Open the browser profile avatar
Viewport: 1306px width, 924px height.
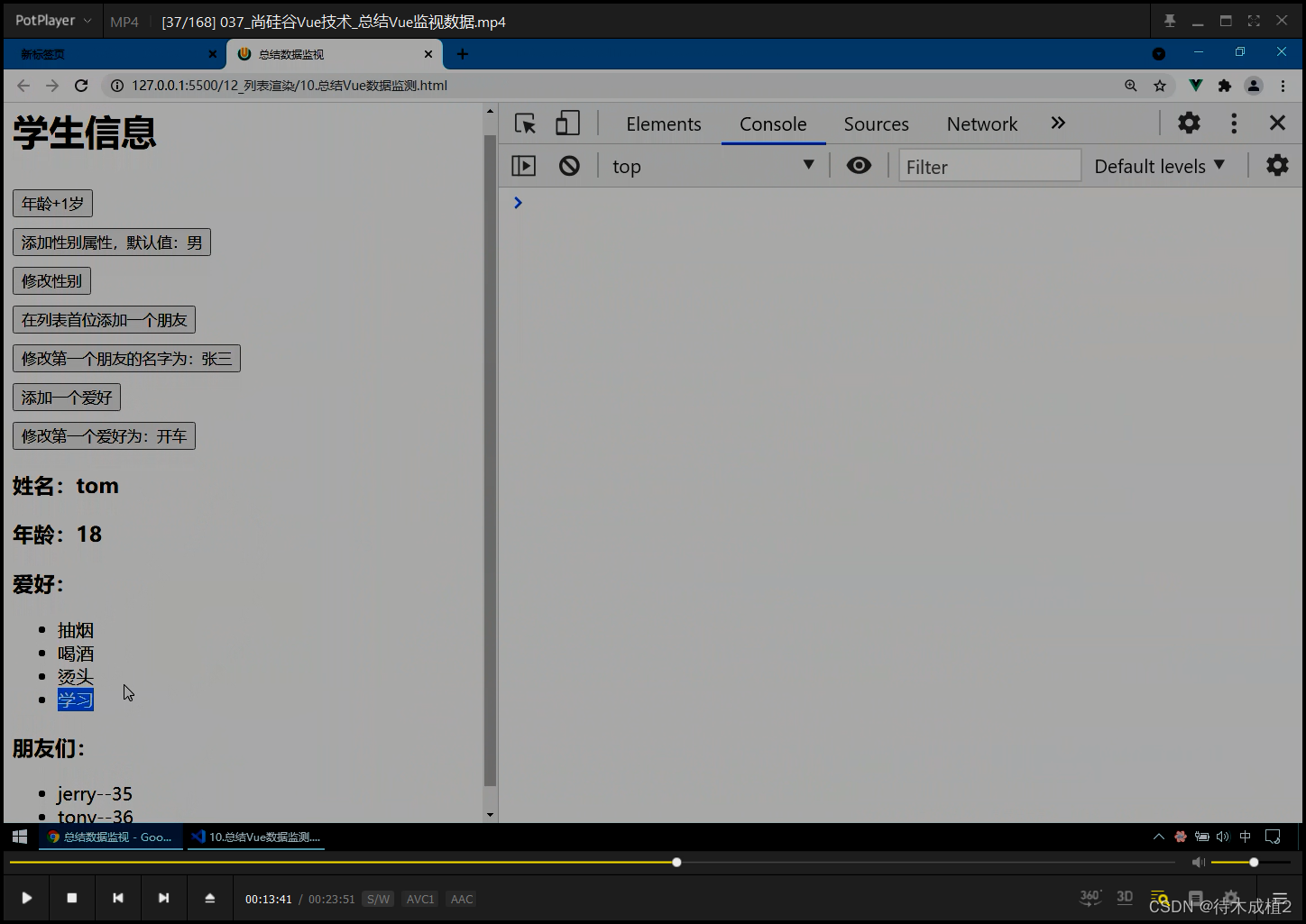tap(1254, 86)
